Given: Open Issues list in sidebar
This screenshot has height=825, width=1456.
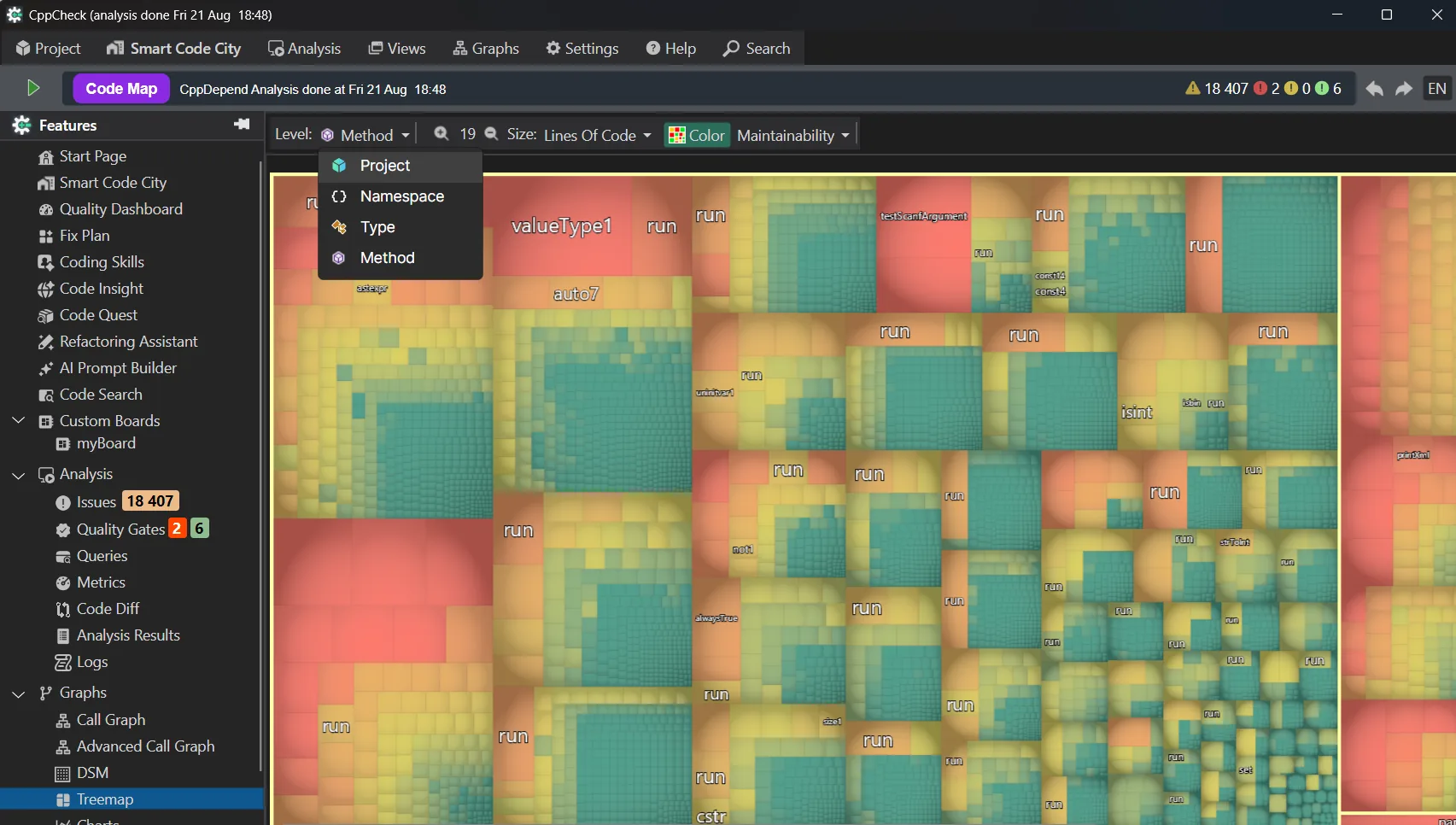Looking at the screenshot, I should [x=96, y=502].
